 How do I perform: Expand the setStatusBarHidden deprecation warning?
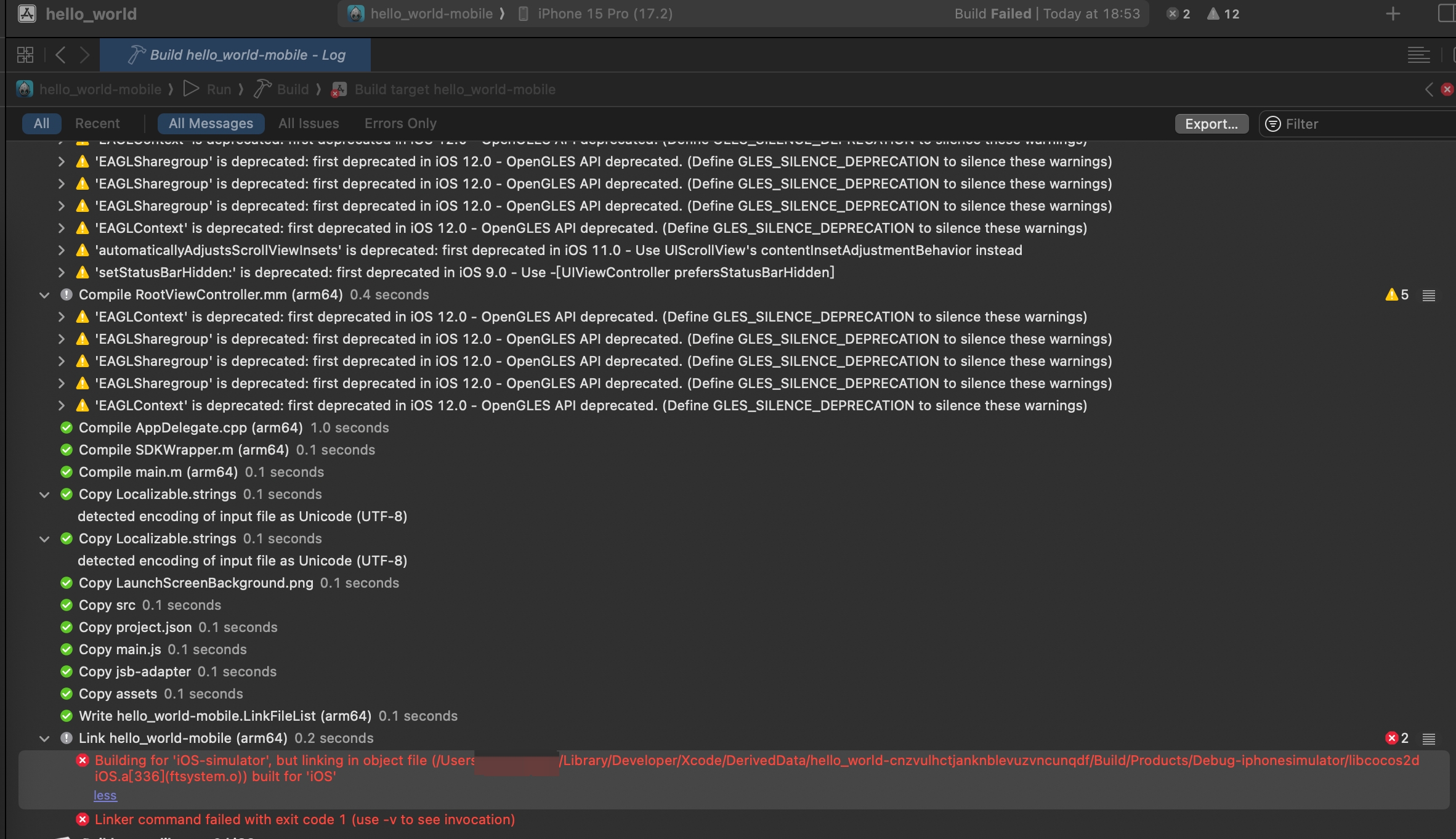[x=61, y=272]
